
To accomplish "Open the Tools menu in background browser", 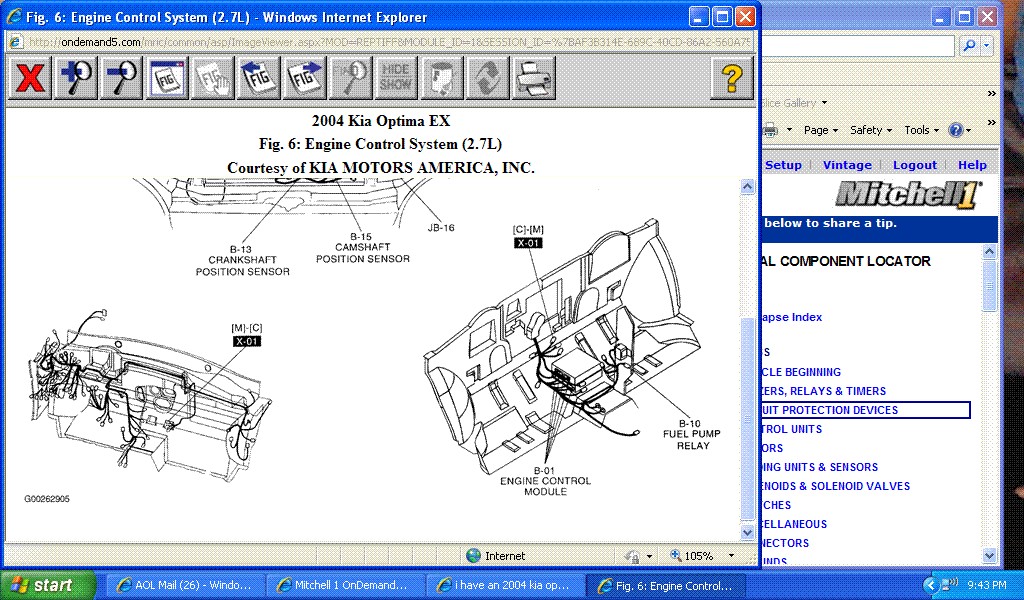I will (921, 130).
